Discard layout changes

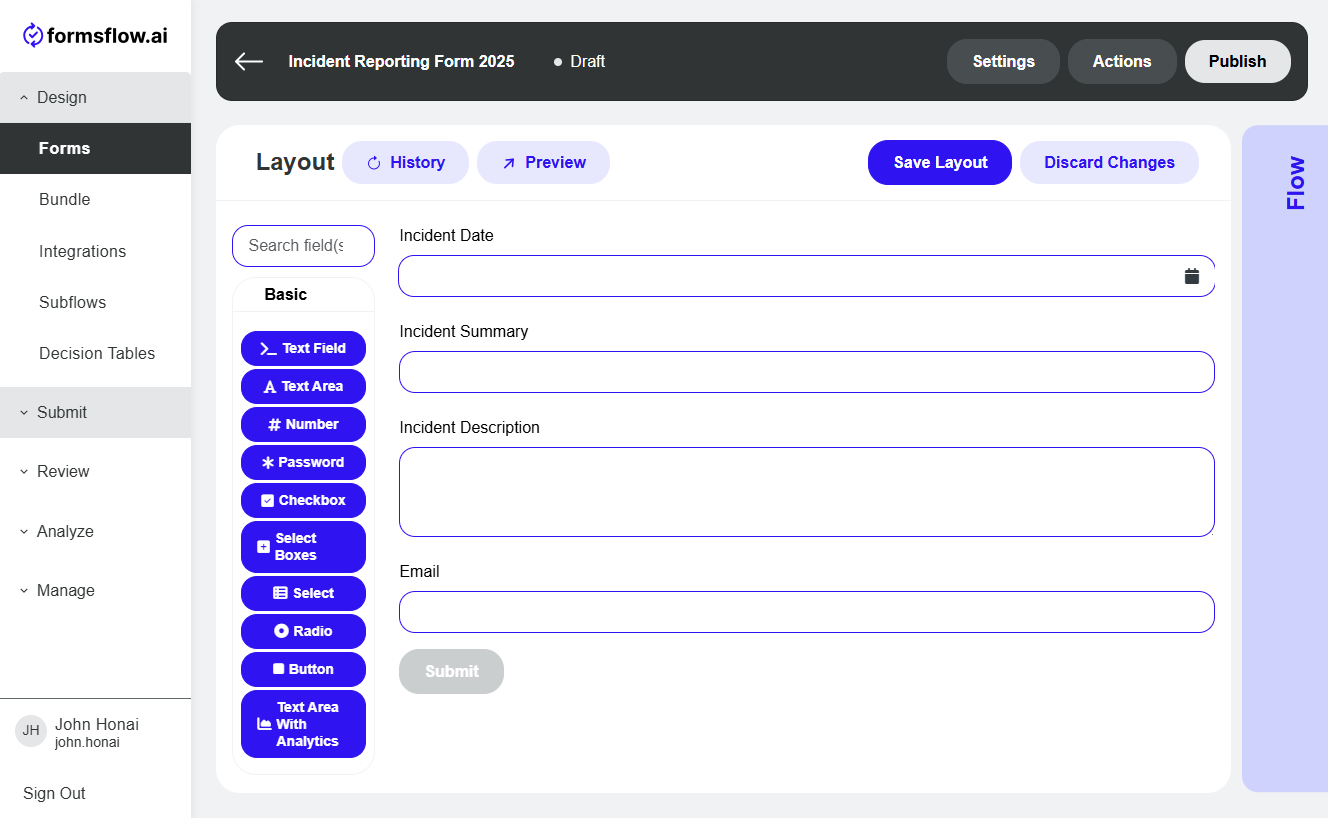(x=1109, y=162)
